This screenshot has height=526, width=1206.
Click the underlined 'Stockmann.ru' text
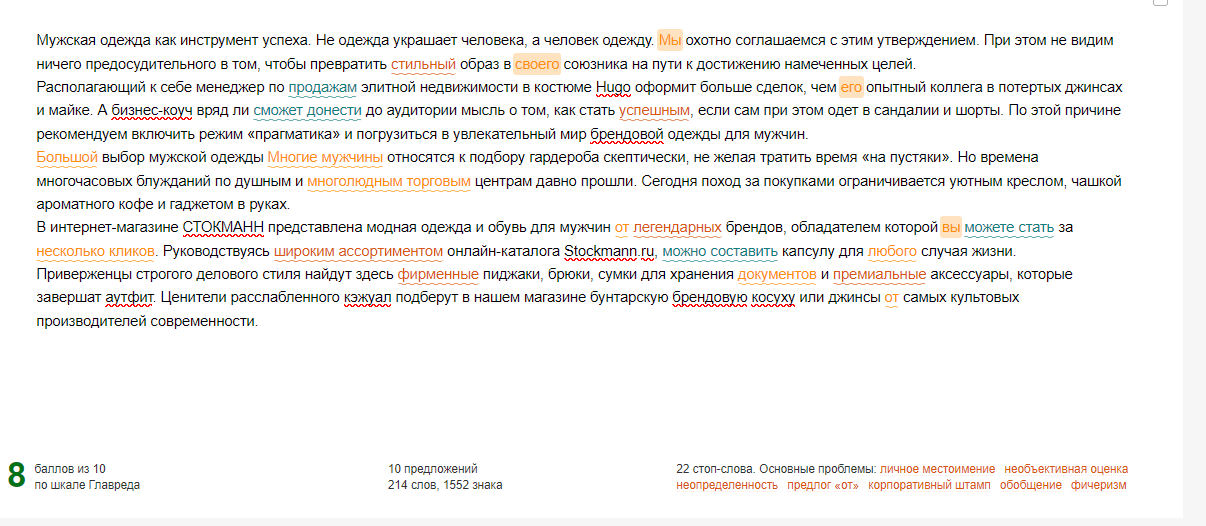(x=609, y=251)
